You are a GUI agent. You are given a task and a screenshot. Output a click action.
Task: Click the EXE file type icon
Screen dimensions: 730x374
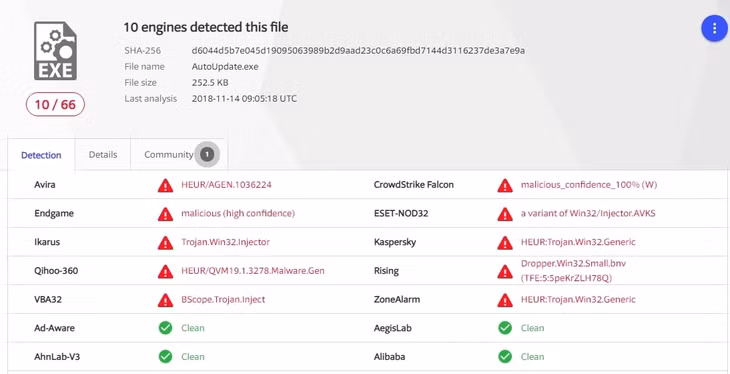[55, 51]
